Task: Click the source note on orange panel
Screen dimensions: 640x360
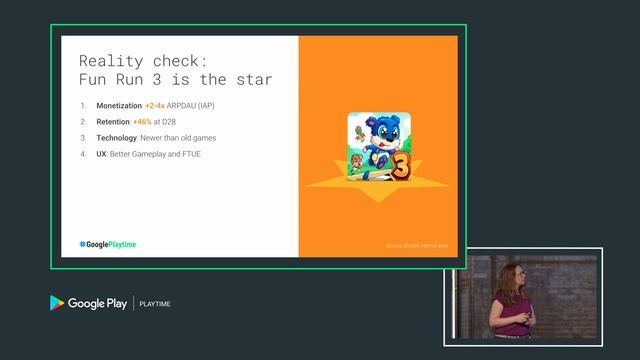Action: (416, 246)
